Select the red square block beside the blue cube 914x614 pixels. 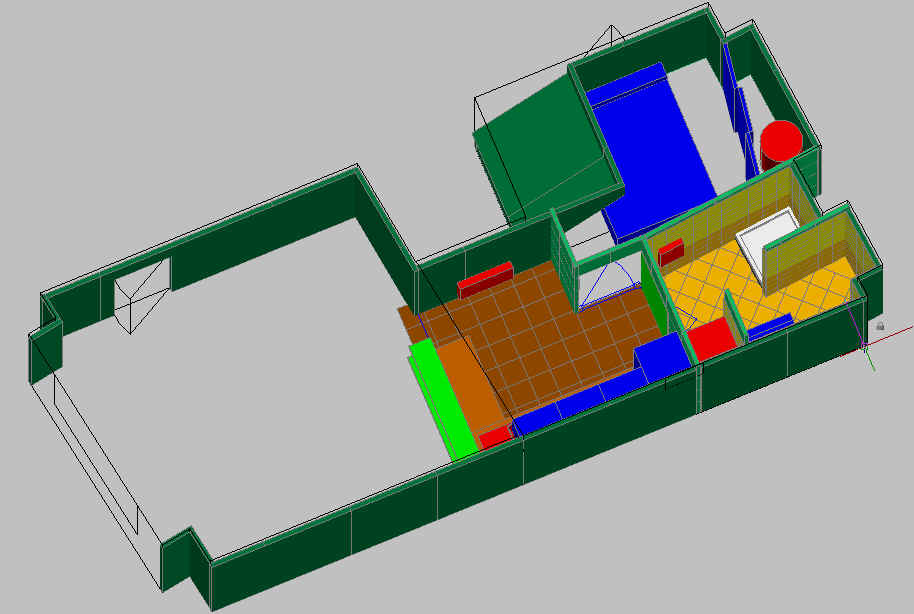pyautogui.click(x=712, y=339)
